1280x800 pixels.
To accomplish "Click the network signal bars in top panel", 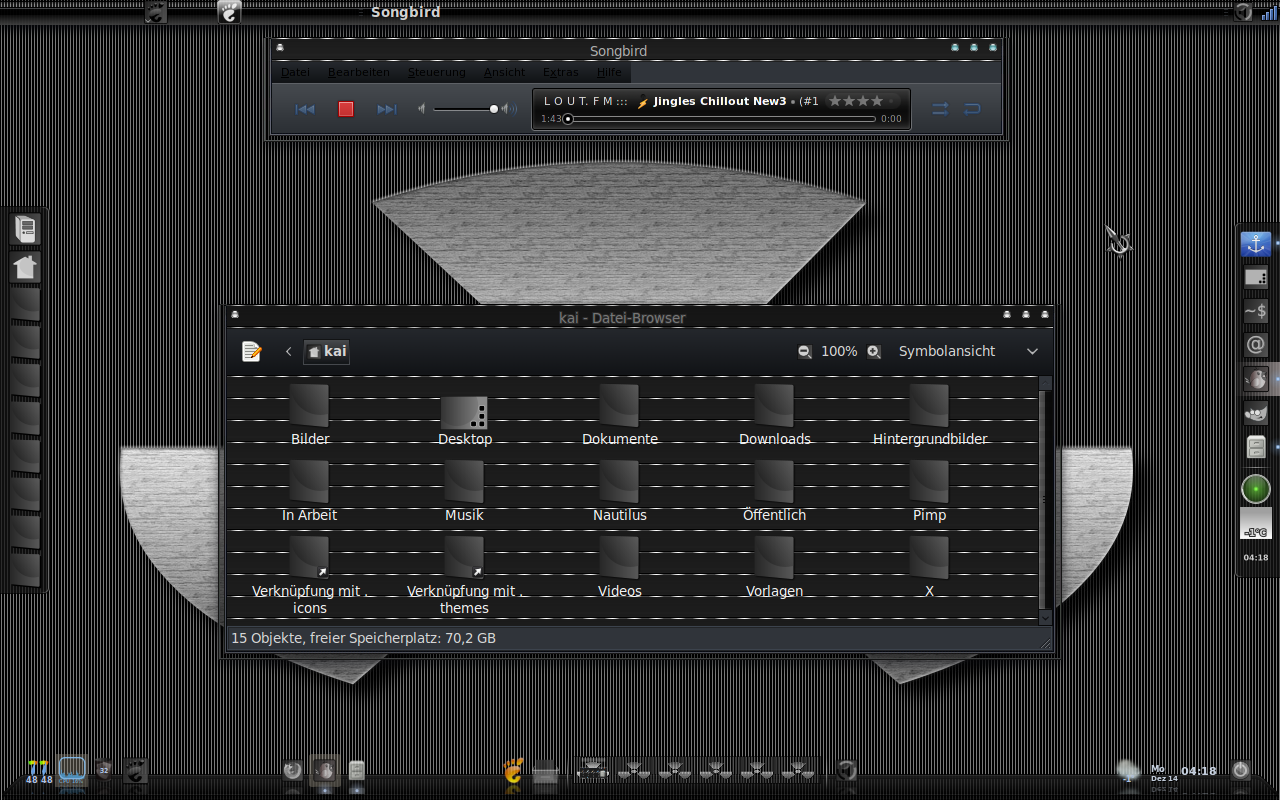I will coord(1269,13).
